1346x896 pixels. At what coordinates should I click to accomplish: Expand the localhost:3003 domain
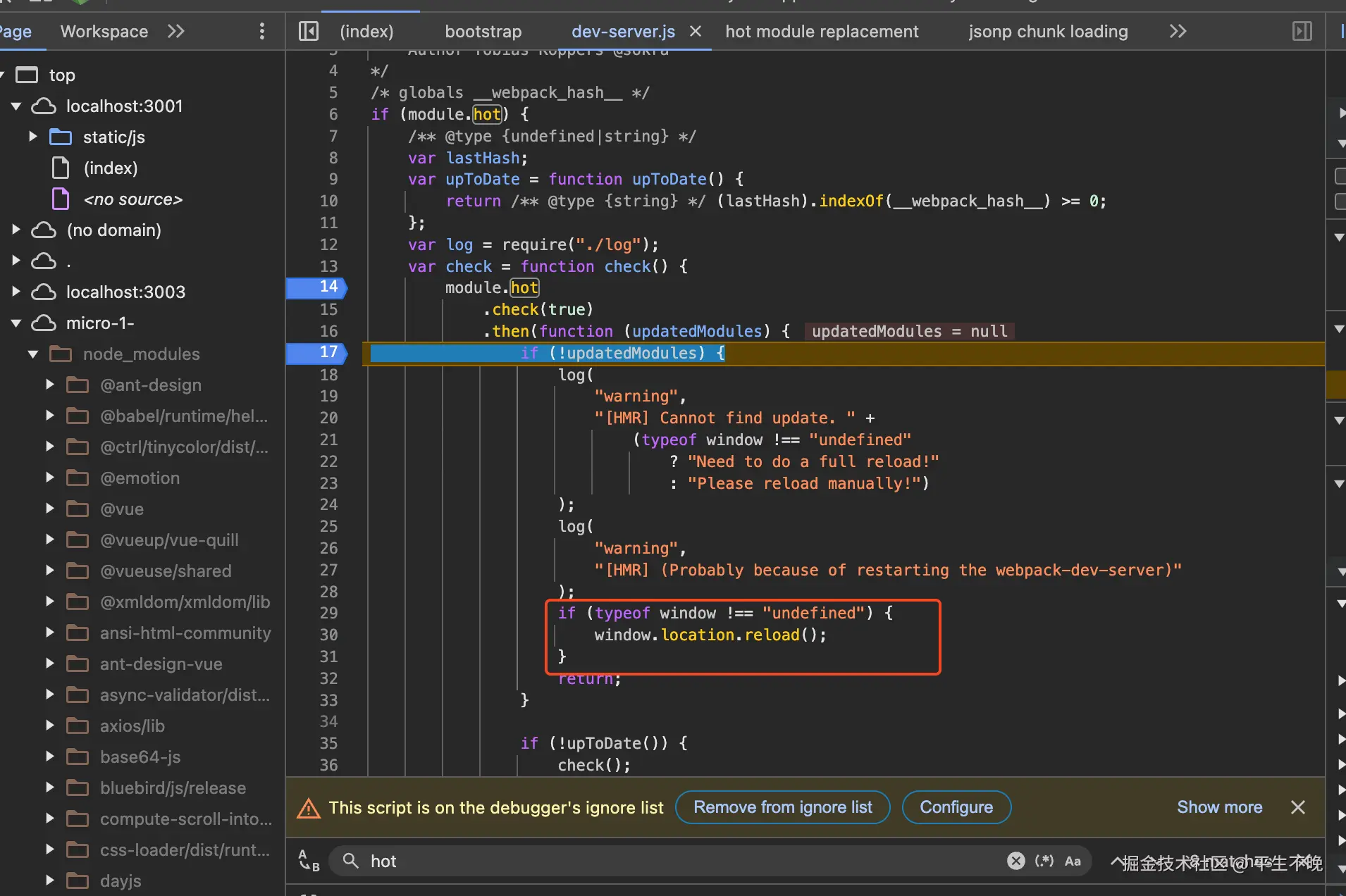pos(16,292)
